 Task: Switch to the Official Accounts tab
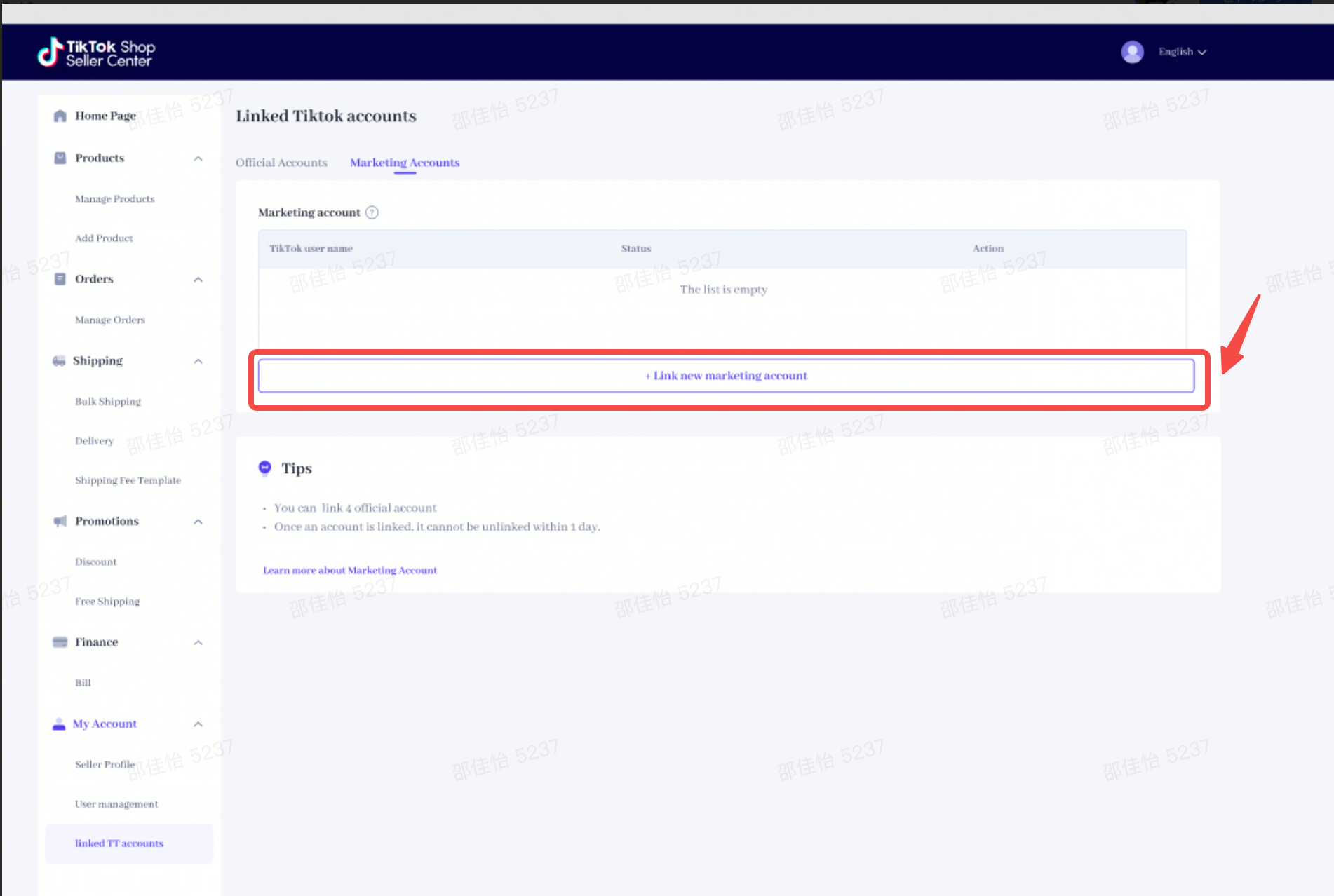pyautogui.click(x=281, y=163)
